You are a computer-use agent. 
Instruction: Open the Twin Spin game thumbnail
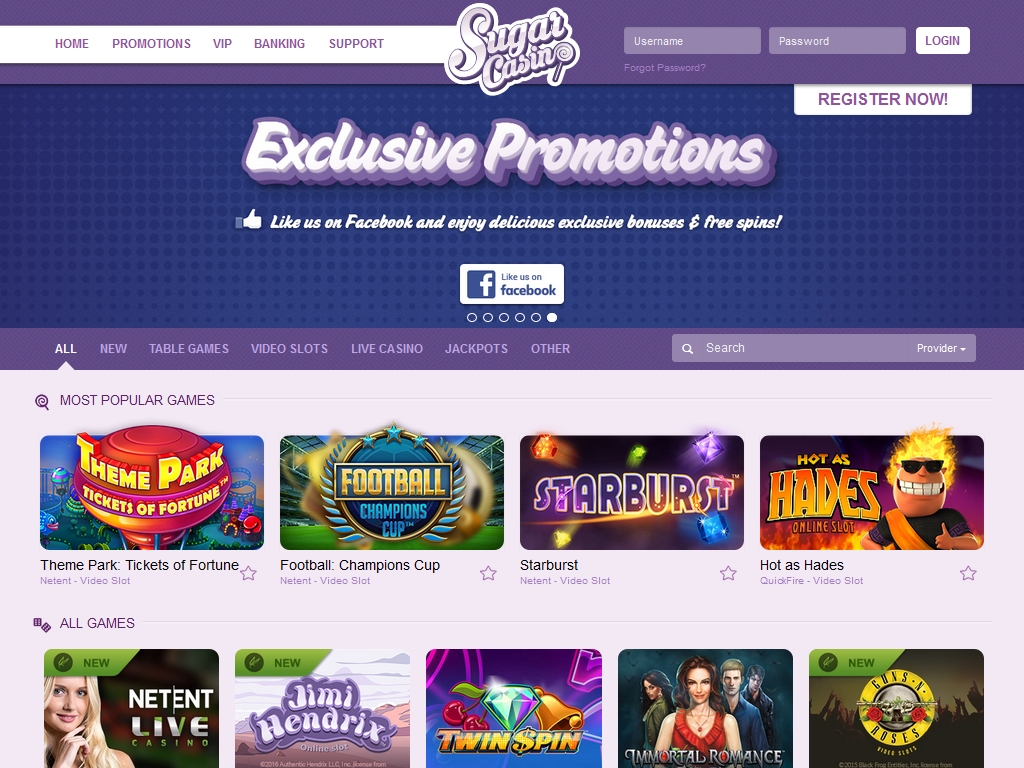[514, 709]
